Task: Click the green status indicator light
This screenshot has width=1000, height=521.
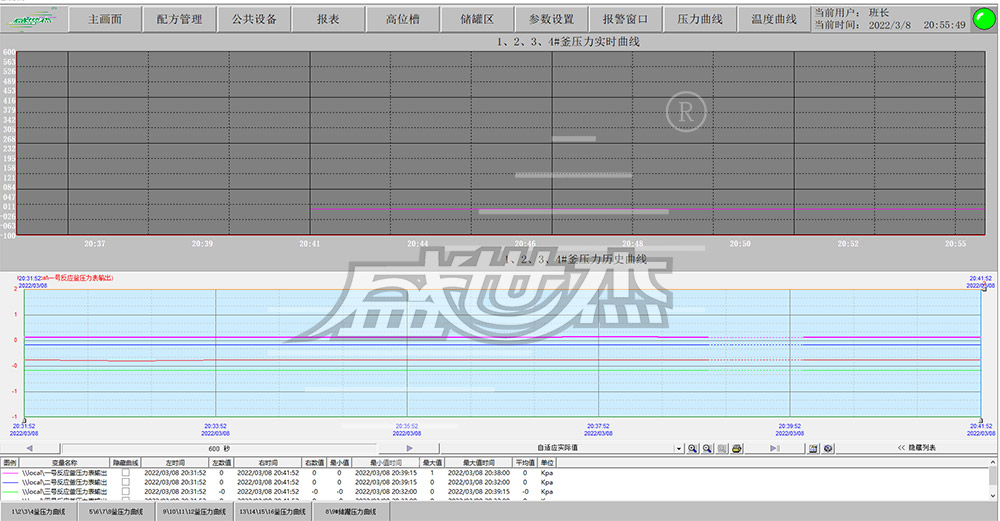Action: pos(983,19)
